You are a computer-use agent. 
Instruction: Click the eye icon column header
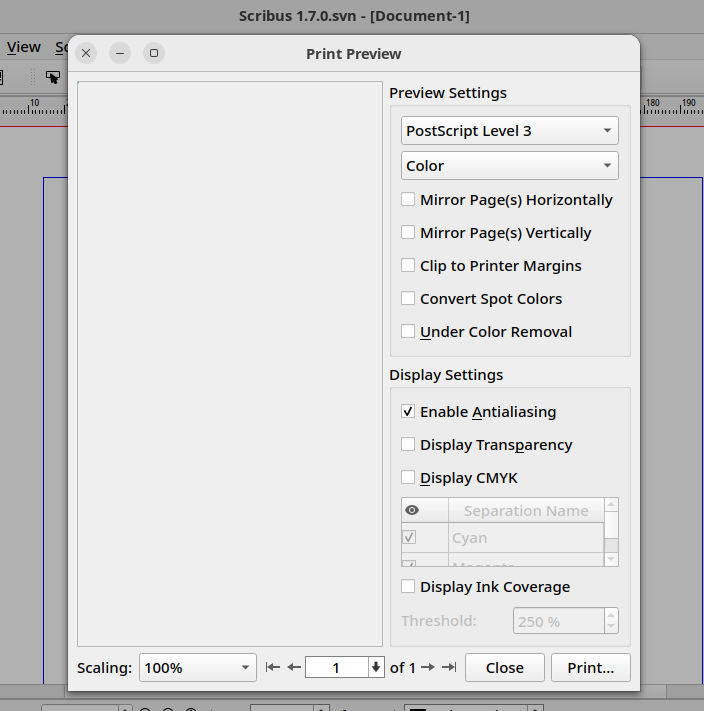[412, 510]
